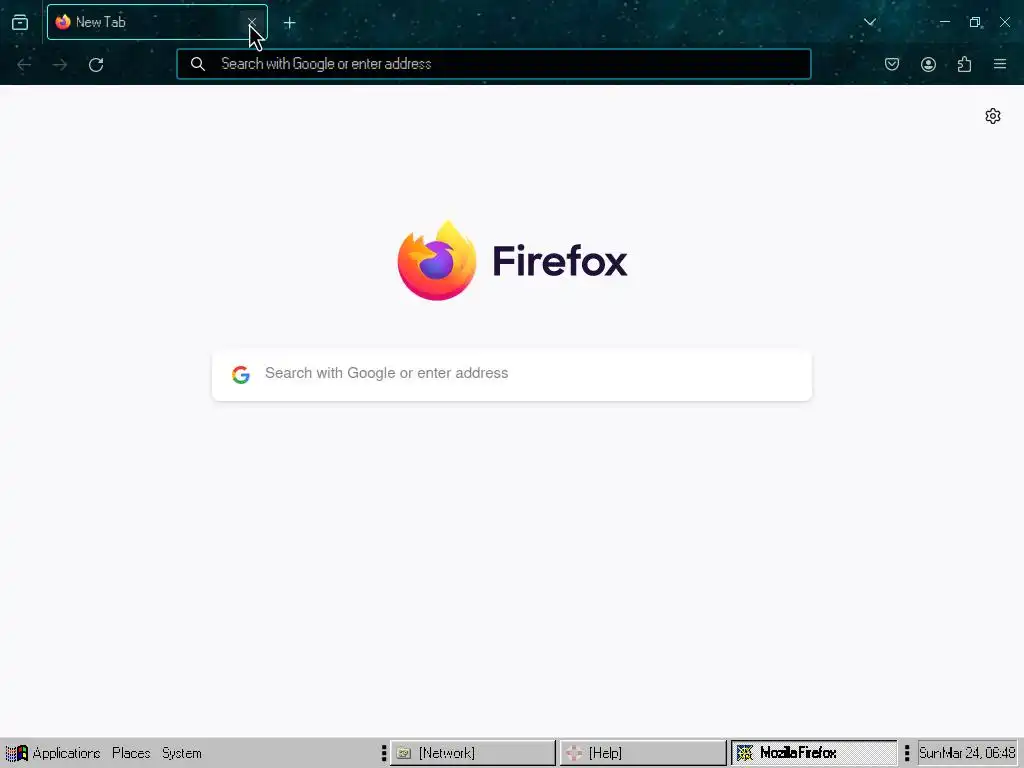
Task: Focus the page's Google search box
Action: point(512,374)
